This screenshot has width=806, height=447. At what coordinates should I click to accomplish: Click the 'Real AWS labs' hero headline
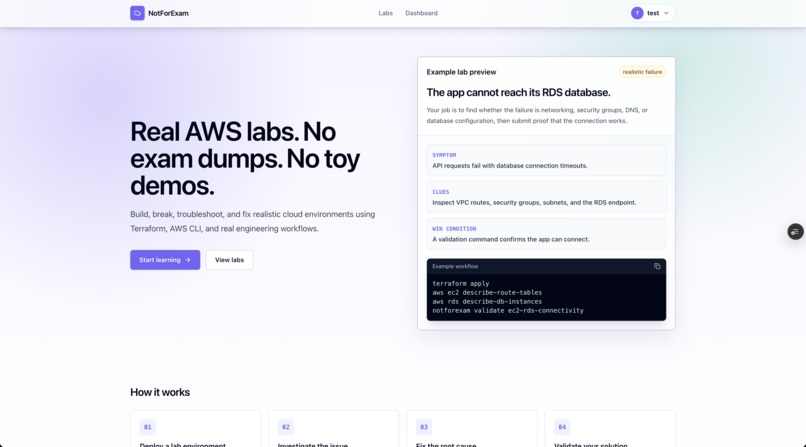(245, 158)
